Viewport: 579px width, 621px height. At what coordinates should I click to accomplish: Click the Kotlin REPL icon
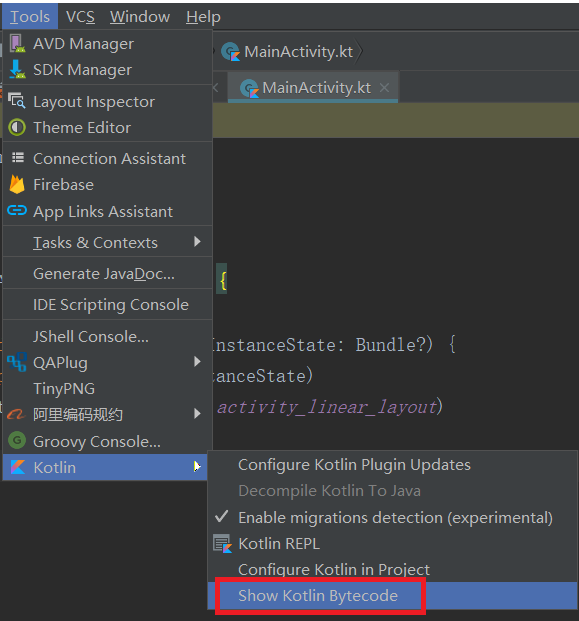tap(223, 543)
